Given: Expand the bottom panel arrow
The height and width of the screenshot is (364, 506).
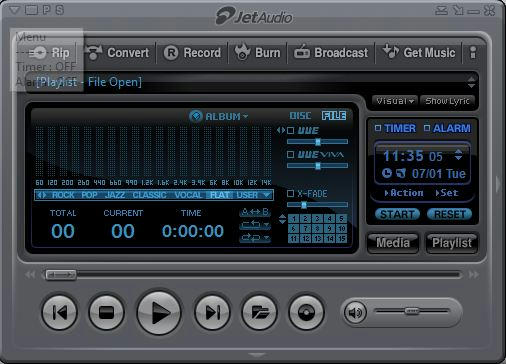Looking at the screenshot, I should [257, 355].
